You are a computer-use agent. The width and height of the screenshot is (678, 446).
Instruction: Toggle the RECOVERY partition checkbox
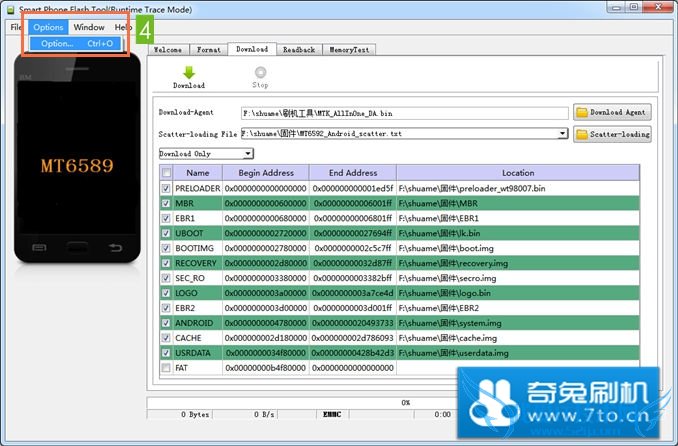166,263
